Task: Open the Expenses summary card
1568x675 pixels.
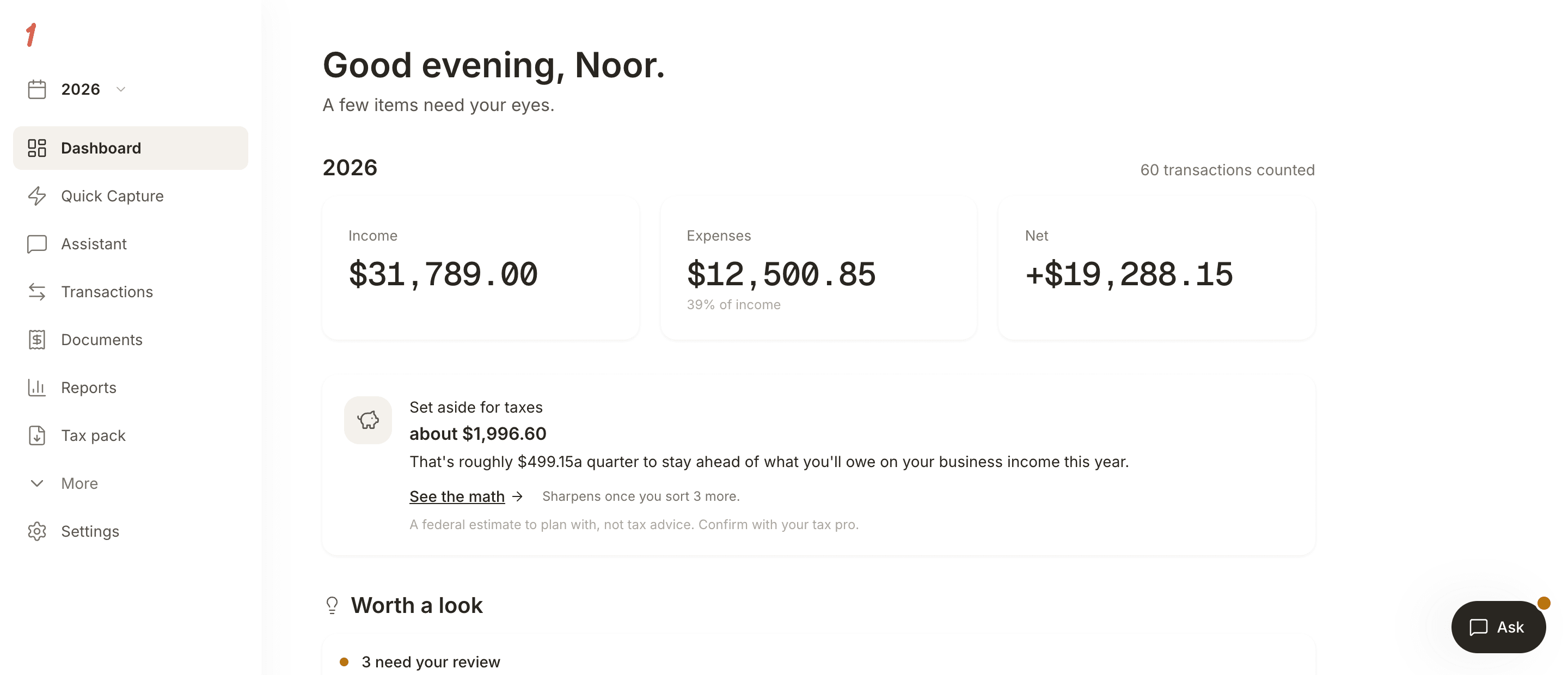Action: [819, 268]
